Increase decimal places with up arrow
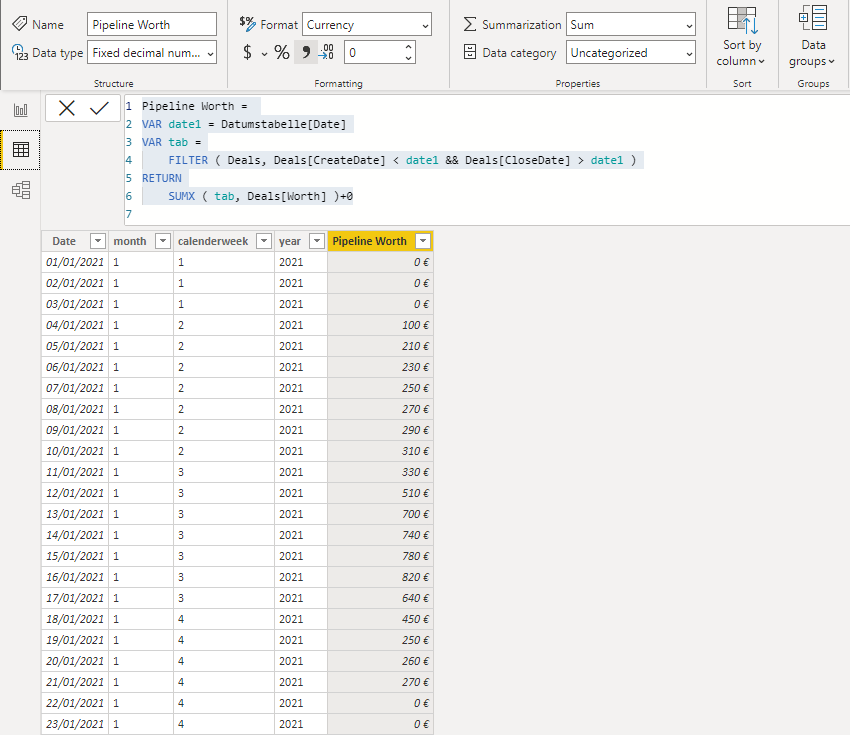The image size is (850, 735). click(x=408, y=47)
